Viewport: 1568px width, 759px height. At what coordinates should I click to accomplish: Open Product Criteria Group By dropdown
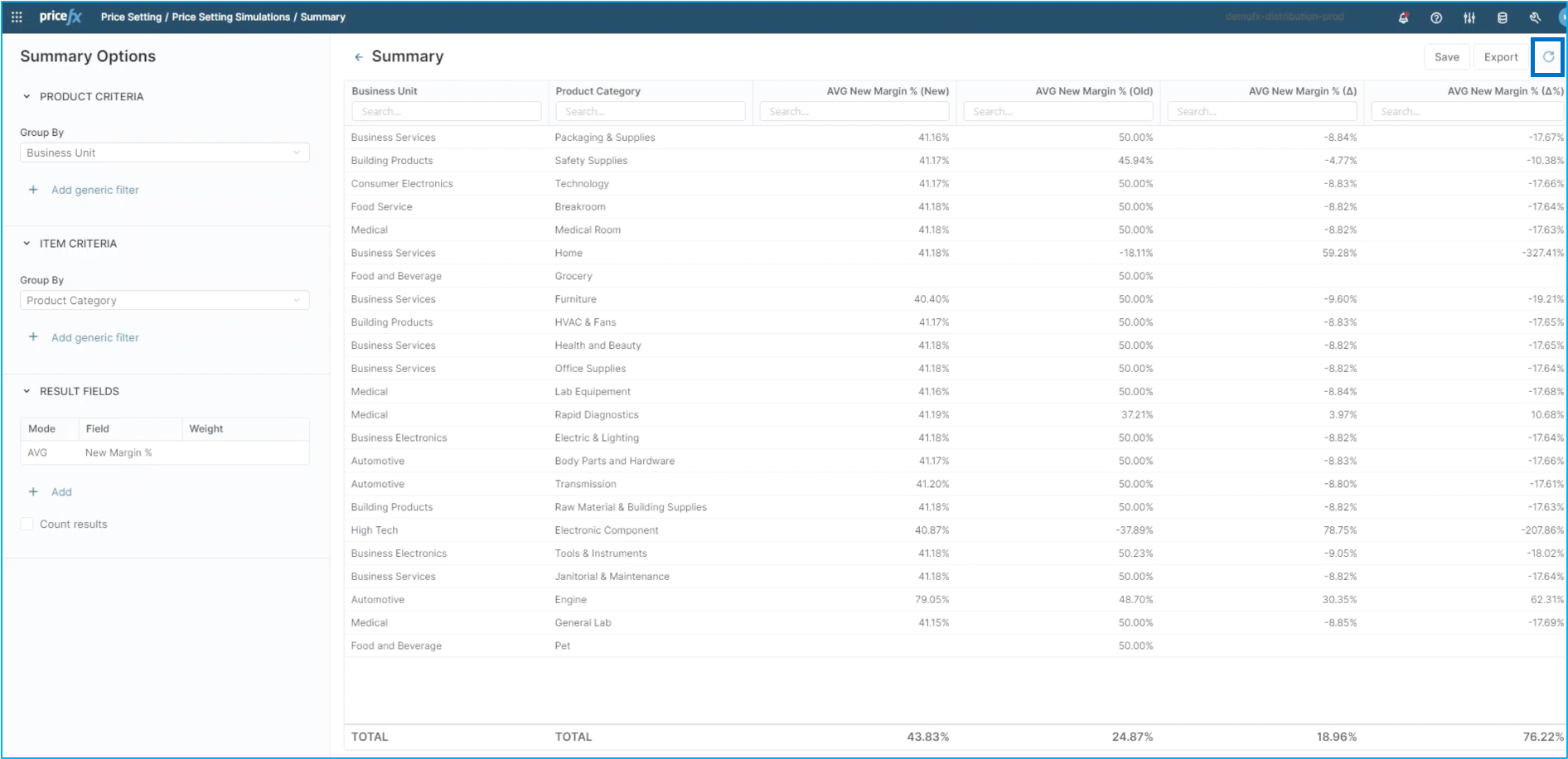pos(164,152)
